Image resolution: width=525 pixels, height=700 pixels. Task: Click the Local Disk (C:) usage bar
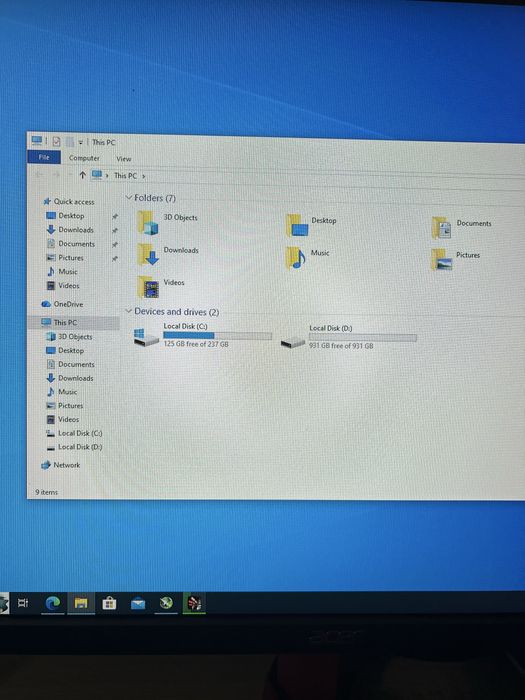tap(217, 336)
